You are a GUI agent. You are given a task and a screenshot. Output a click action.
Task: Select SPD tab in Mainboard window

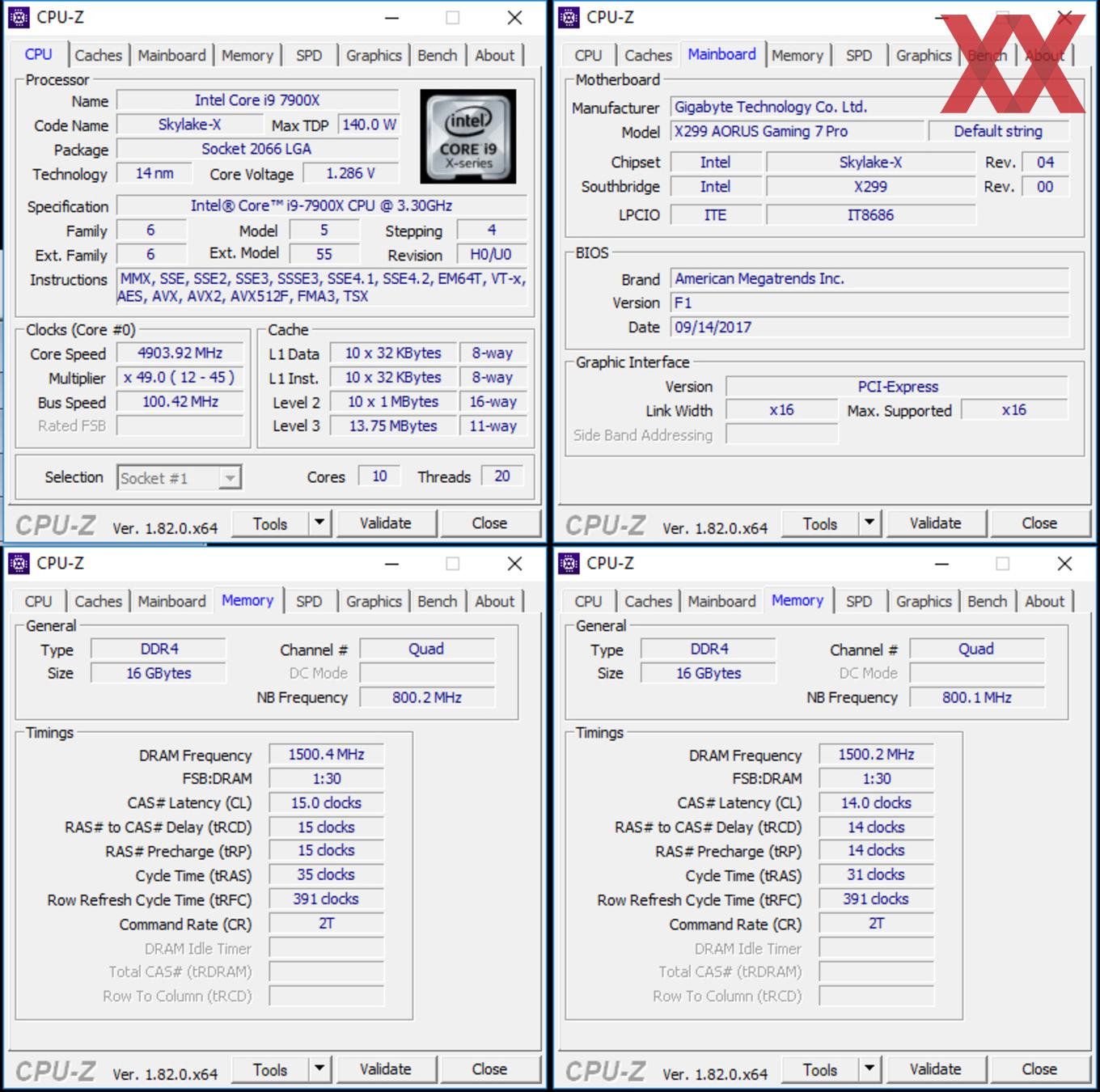pyautogui.click(x=858, y=55)
